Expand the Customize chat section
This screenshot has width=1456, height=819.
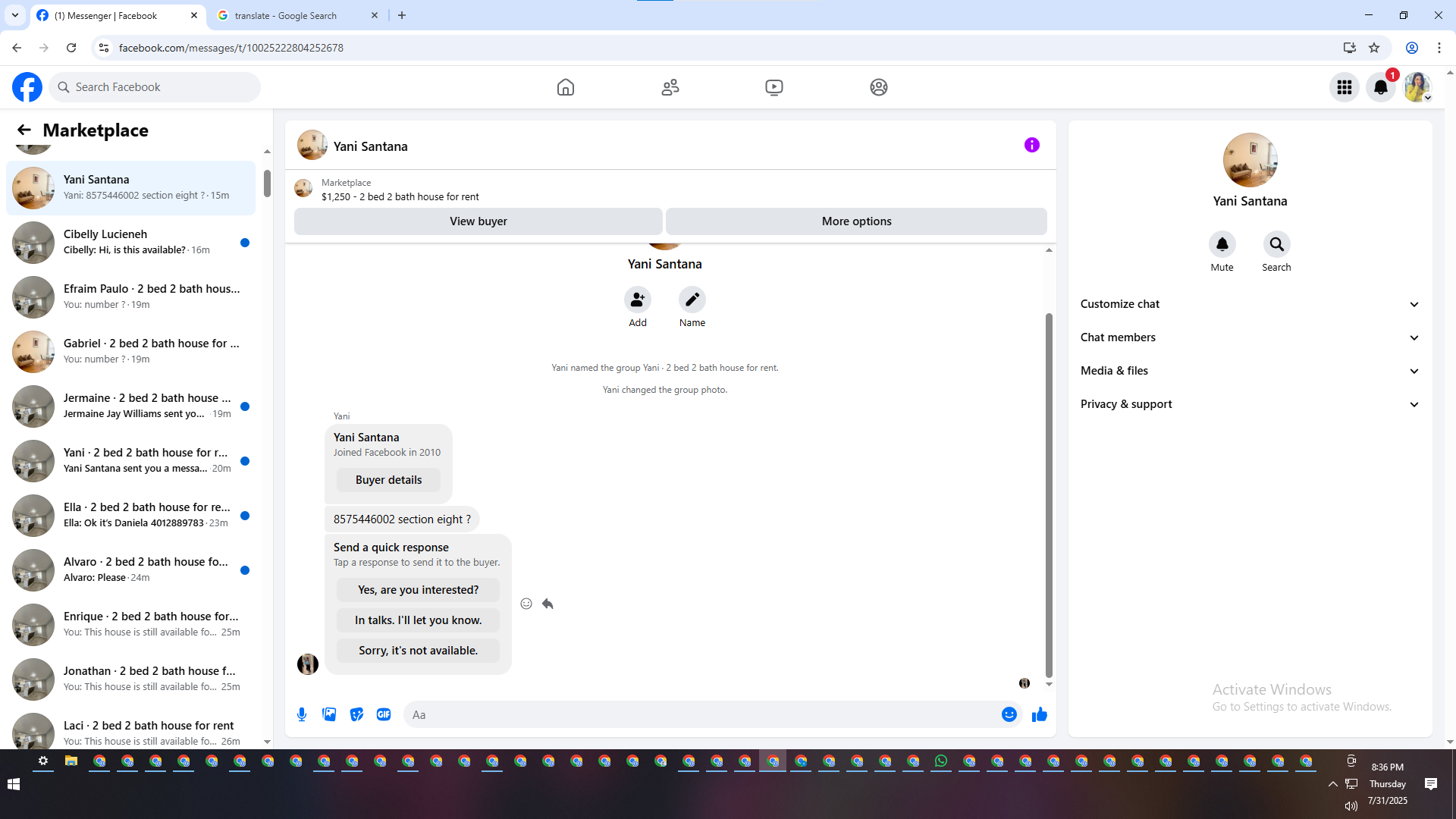1249,304
